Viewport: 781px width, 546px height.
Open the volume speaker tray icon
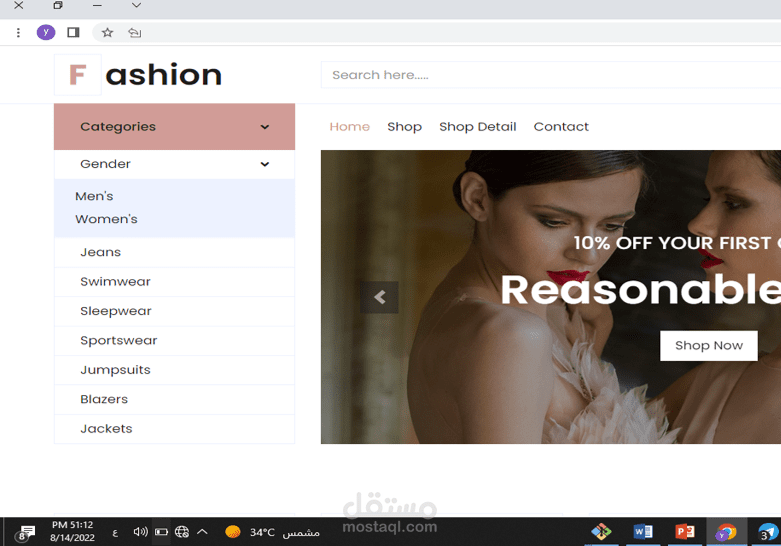click(x=140, y=532)
